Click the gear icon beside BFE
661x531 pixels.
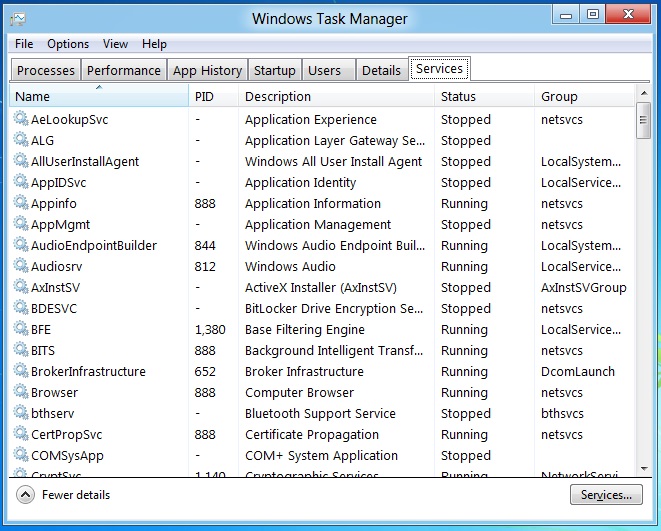pyautogui.click(x=21, y=329)
